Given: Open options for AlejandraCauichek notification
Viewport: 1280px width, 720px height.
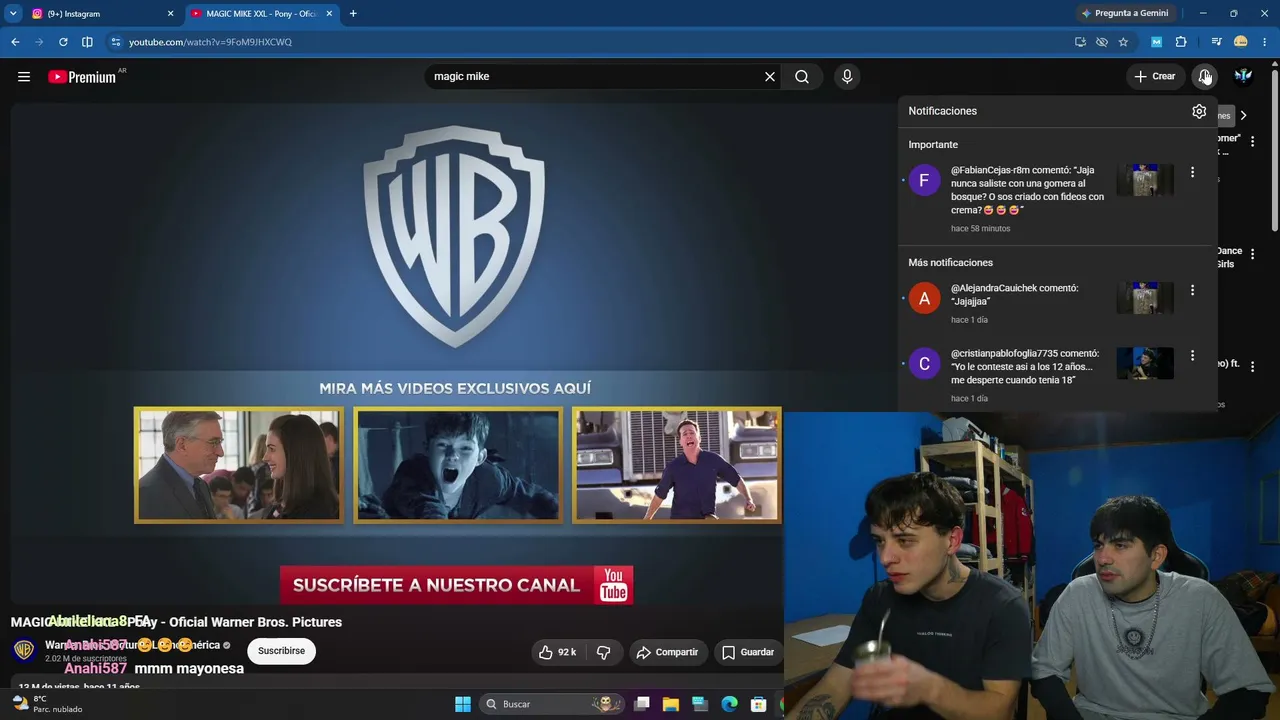Looking at the screenshot, I should tap(1192, 290).
